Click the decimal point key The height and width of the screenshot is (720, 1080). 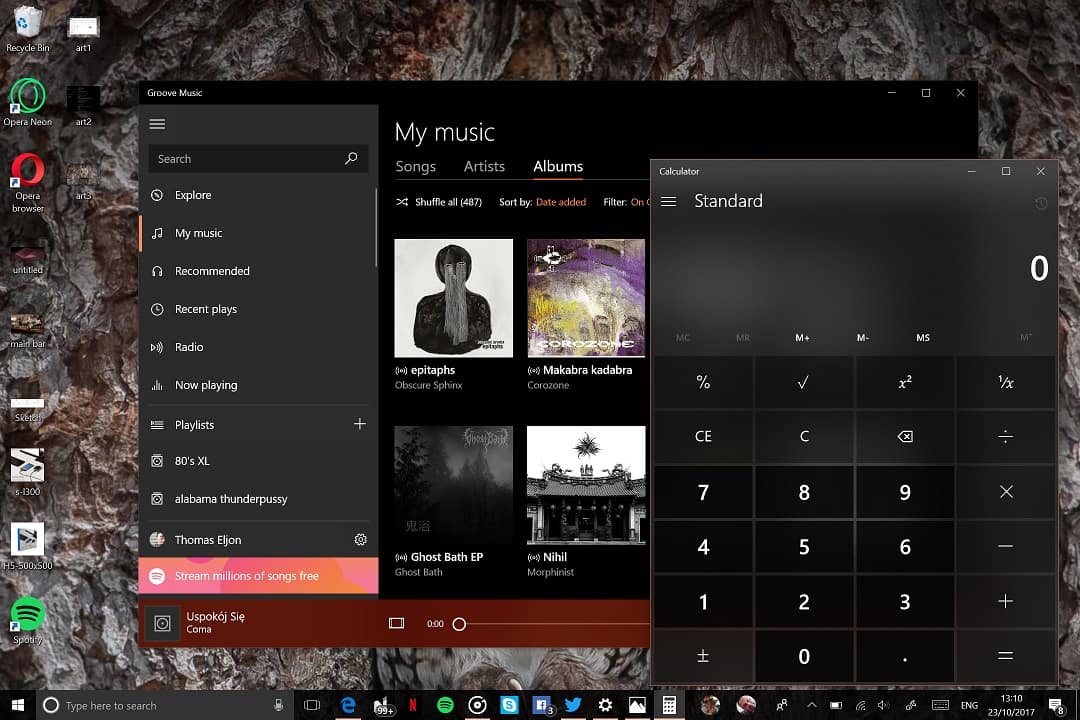tap(905, 656)
